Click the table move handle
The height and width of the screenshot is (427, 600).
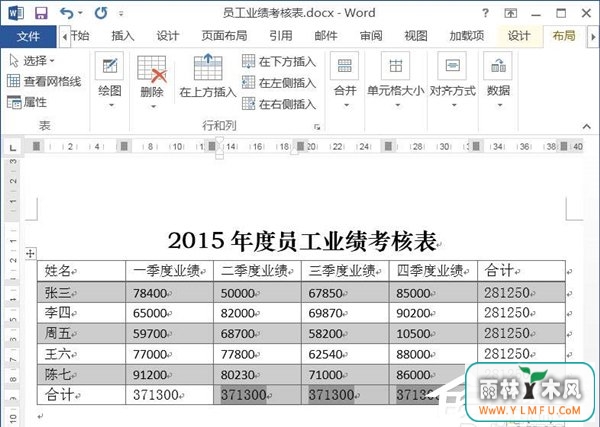[30, 253]
